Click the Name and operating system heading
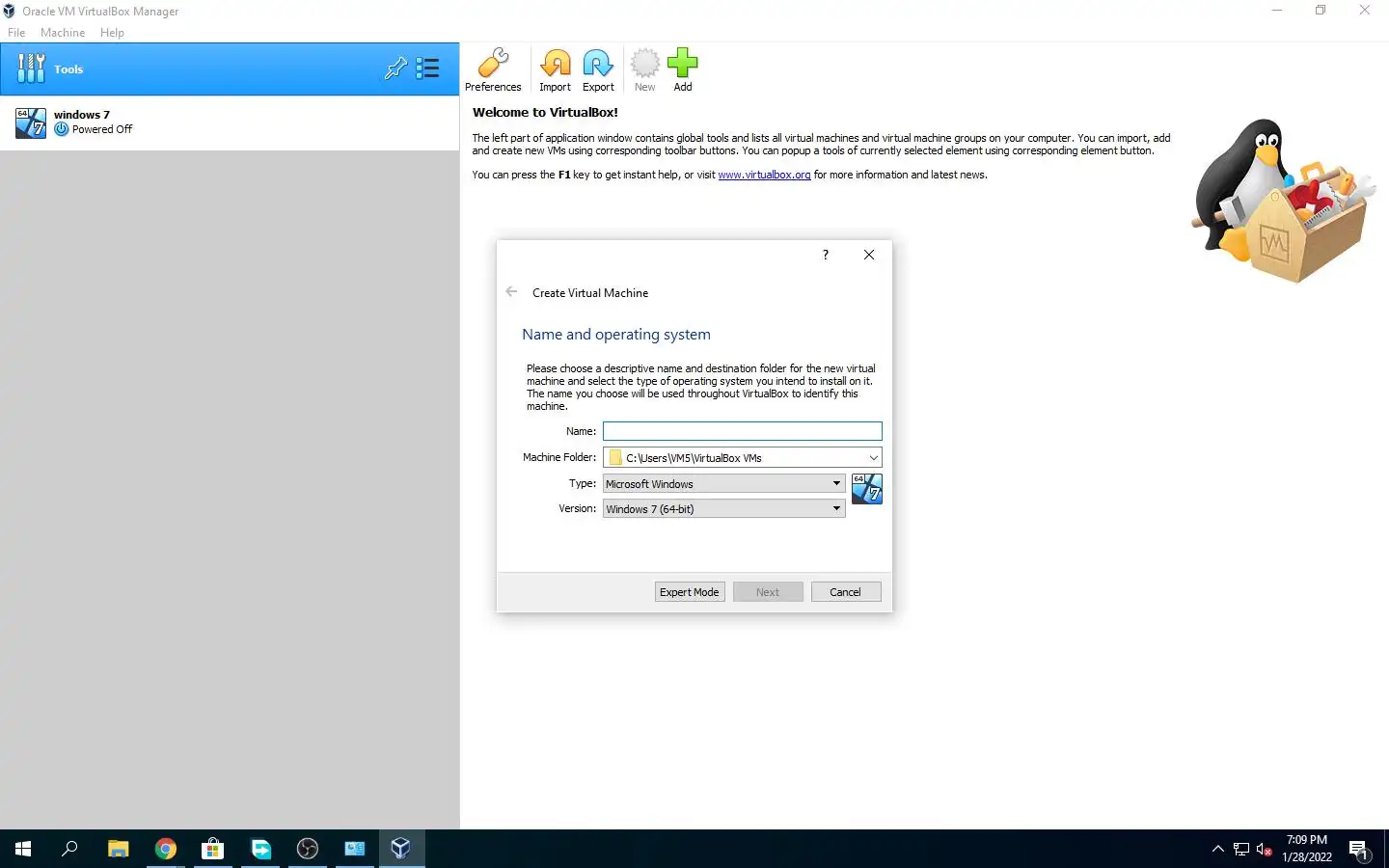This screenshot has width=1389, height=868. 616,335
